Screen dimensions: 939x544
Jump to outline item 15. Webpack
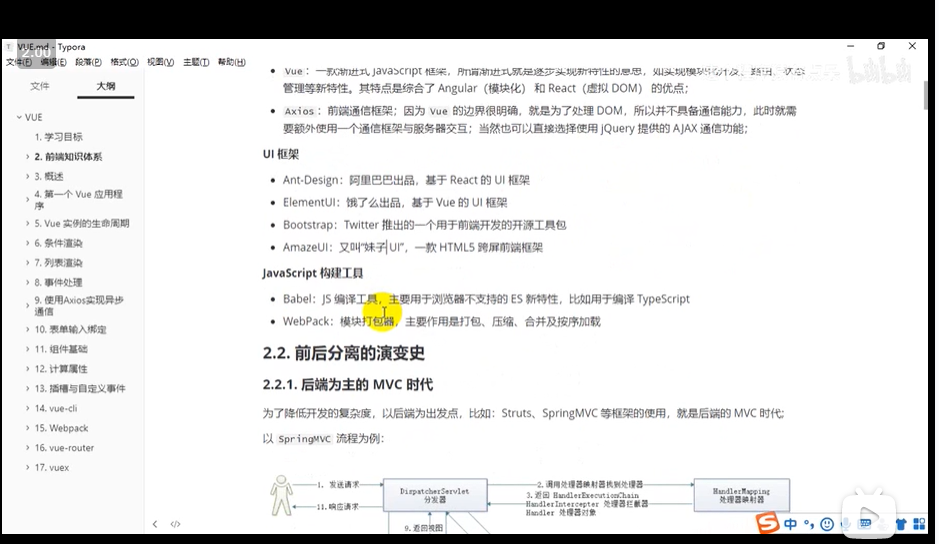pyautogui.click(x=61, y=428)
